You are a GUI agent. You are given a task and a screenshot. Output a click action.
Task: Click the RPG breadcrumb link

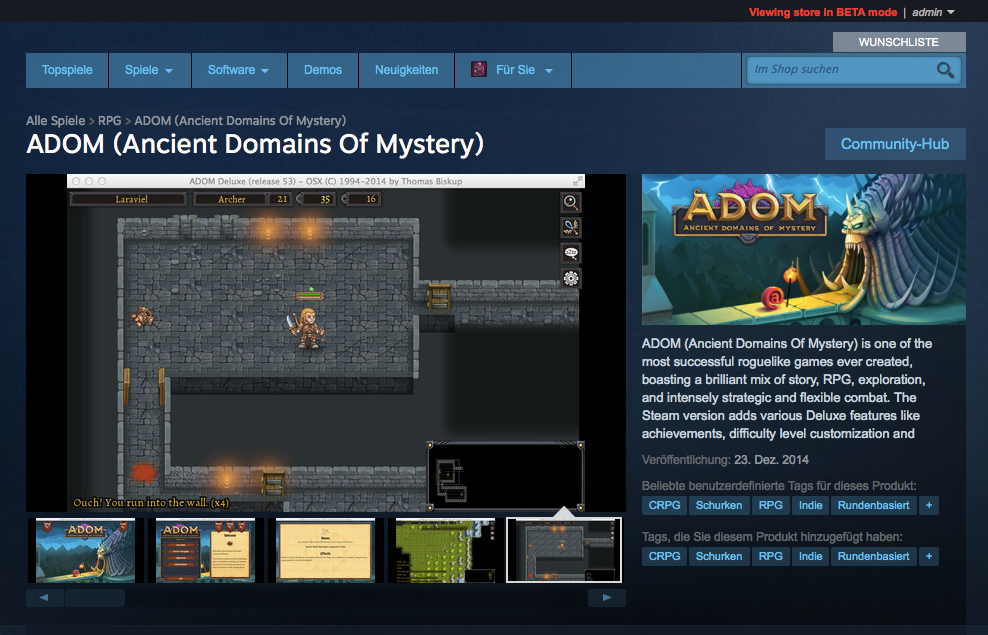(110, 120)
